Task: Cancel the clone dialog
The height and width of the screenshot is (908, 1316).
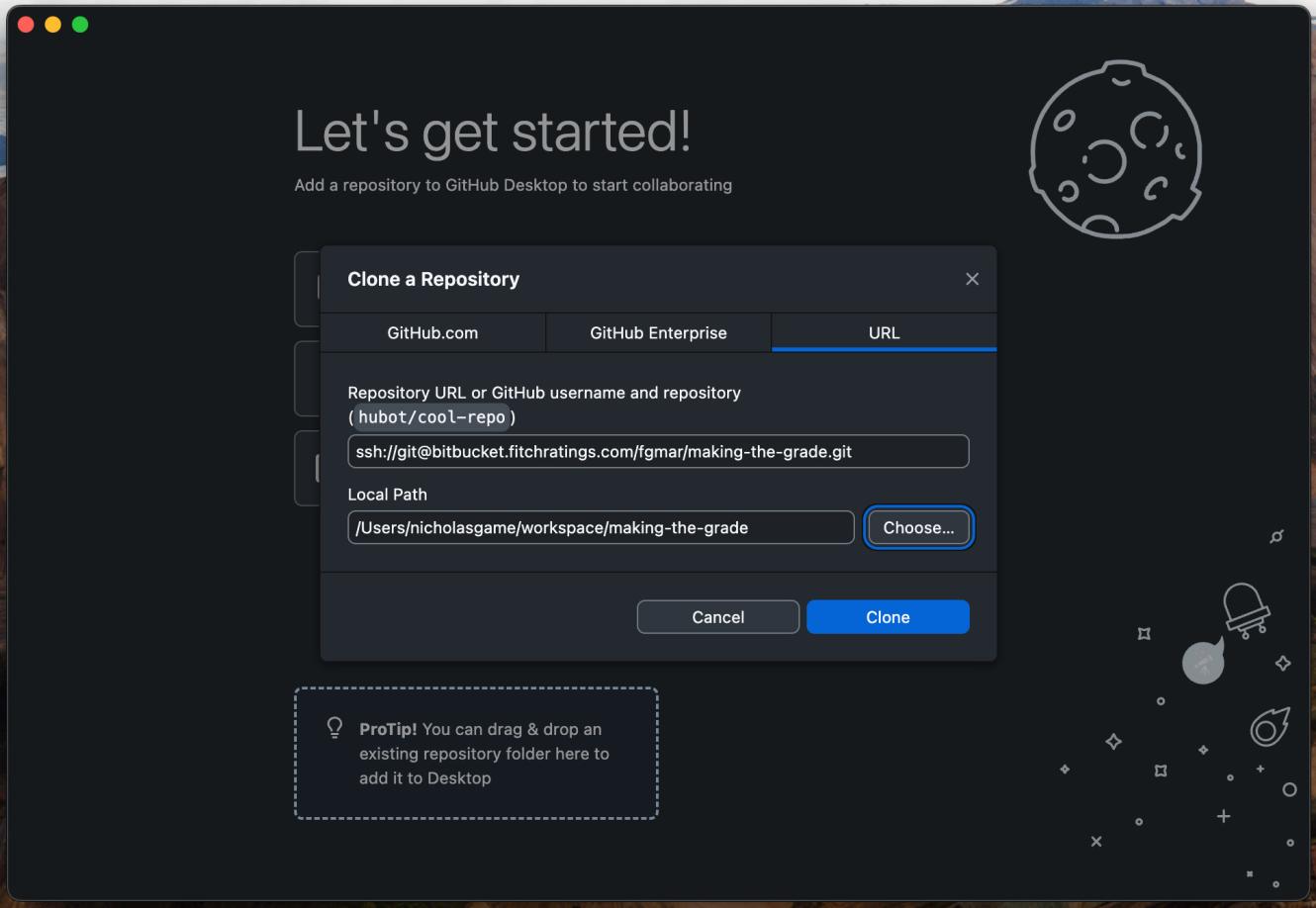Action: click(717, 617)
